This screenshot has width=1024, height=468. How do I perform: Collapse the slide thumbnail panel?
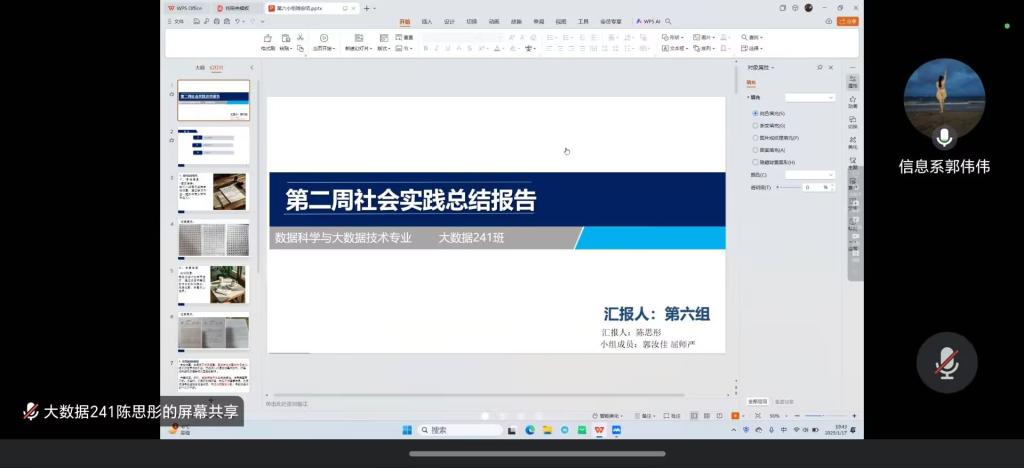tap(251, 68)
